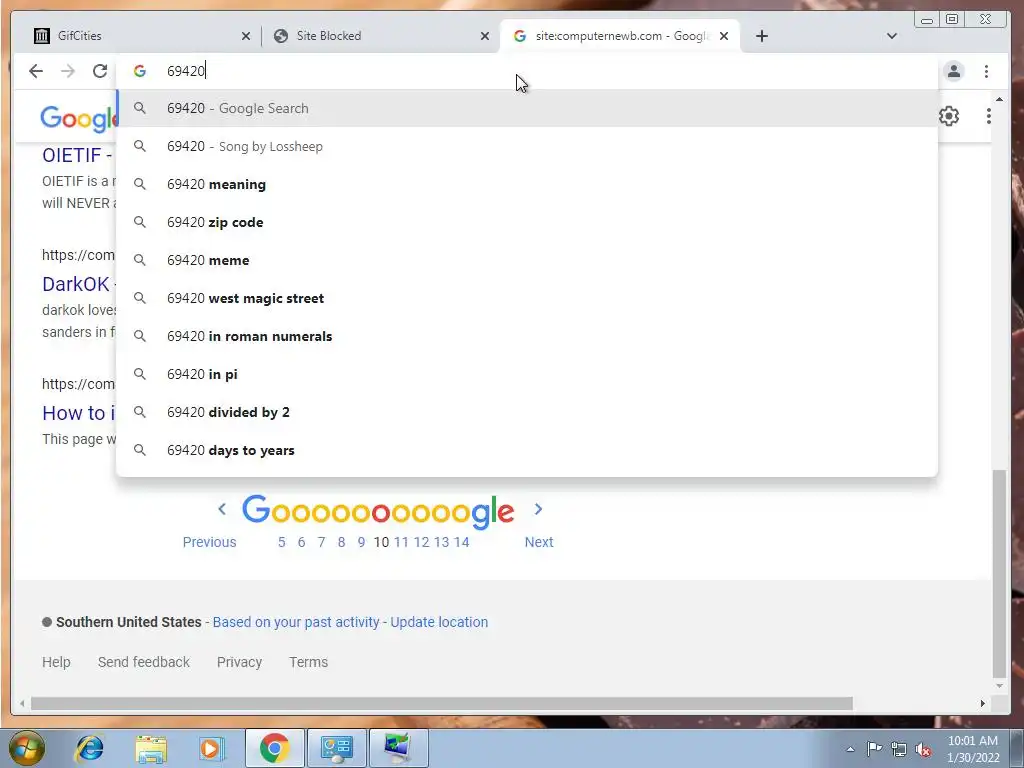The image size is (1024, 768).
Task: Go back using the browser back arrow
Action: point(36,71)
